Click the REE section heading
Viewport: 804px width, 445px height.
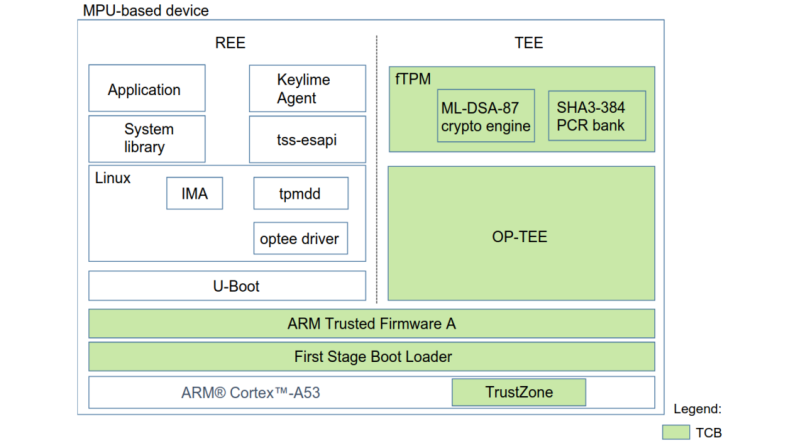tap(229, 43)
